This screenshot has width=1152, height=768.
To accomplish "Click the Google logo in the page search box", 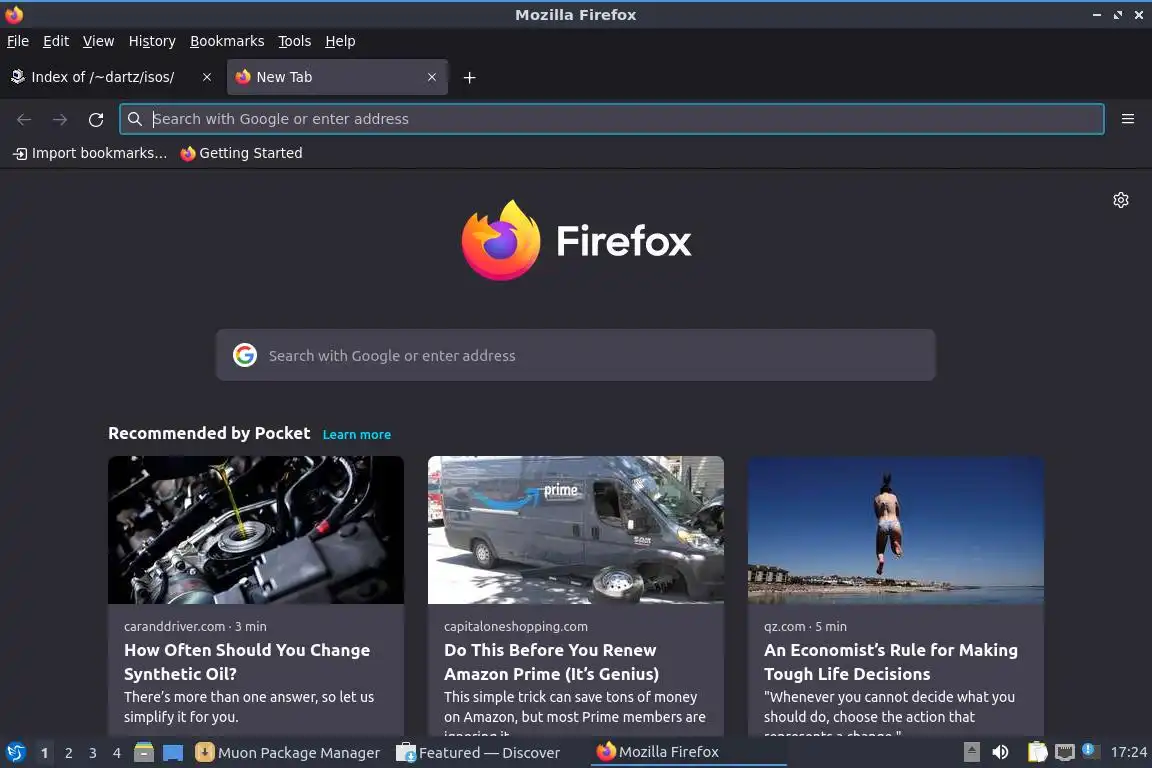I will [245, 355].
